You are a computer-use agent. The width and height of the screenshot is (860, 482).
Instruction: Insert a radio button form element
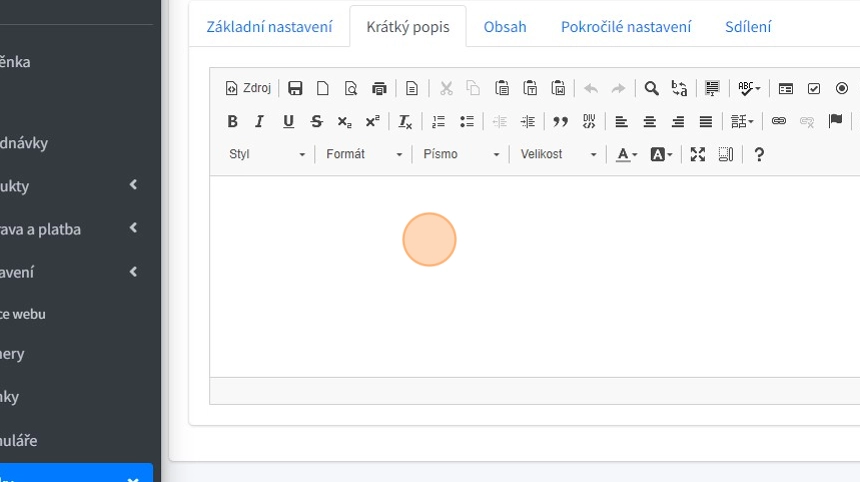coord(841,88)
